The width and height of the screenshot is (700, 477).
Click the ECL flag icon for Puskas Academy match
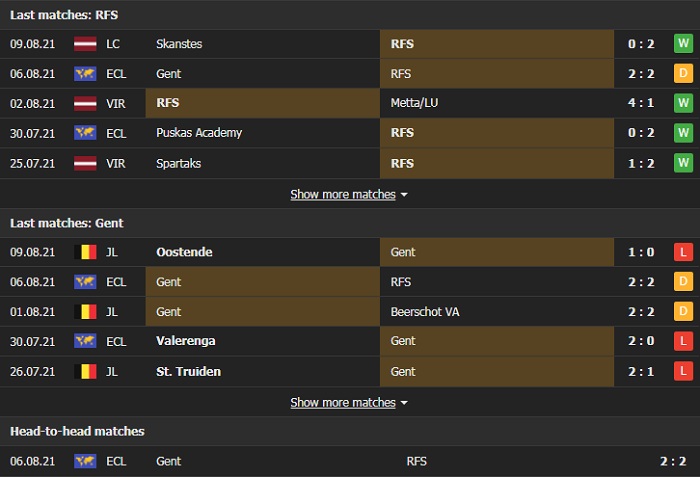[x=85, y=133]
